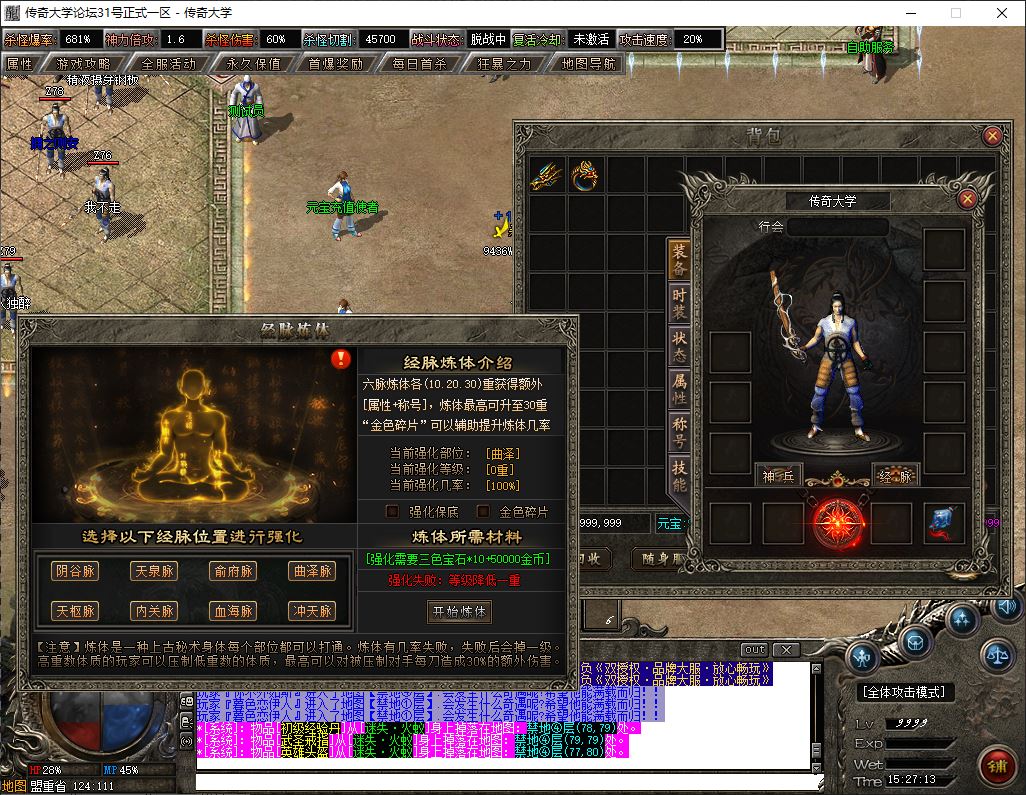
Task: Close the 背包 backpack window
Action: tap(992, 135)
